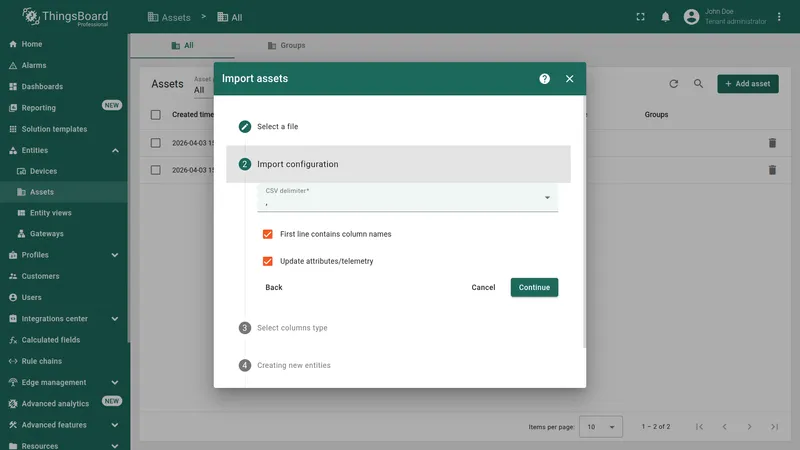Delete the second asset row
This screenshot has height=450, width=800.
pyautogui.click(x=772, y=170)
